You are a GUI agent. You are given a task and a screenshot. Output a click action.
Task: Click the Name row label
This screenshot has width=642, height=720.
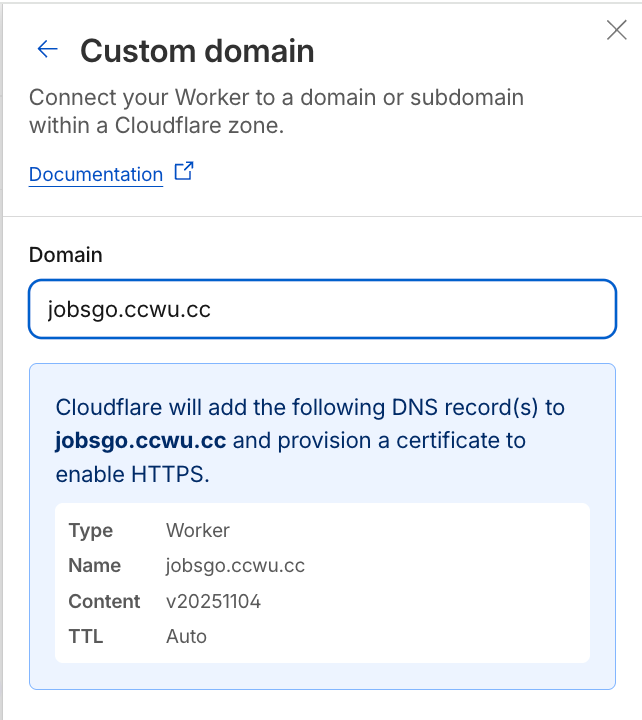[95, 566]
